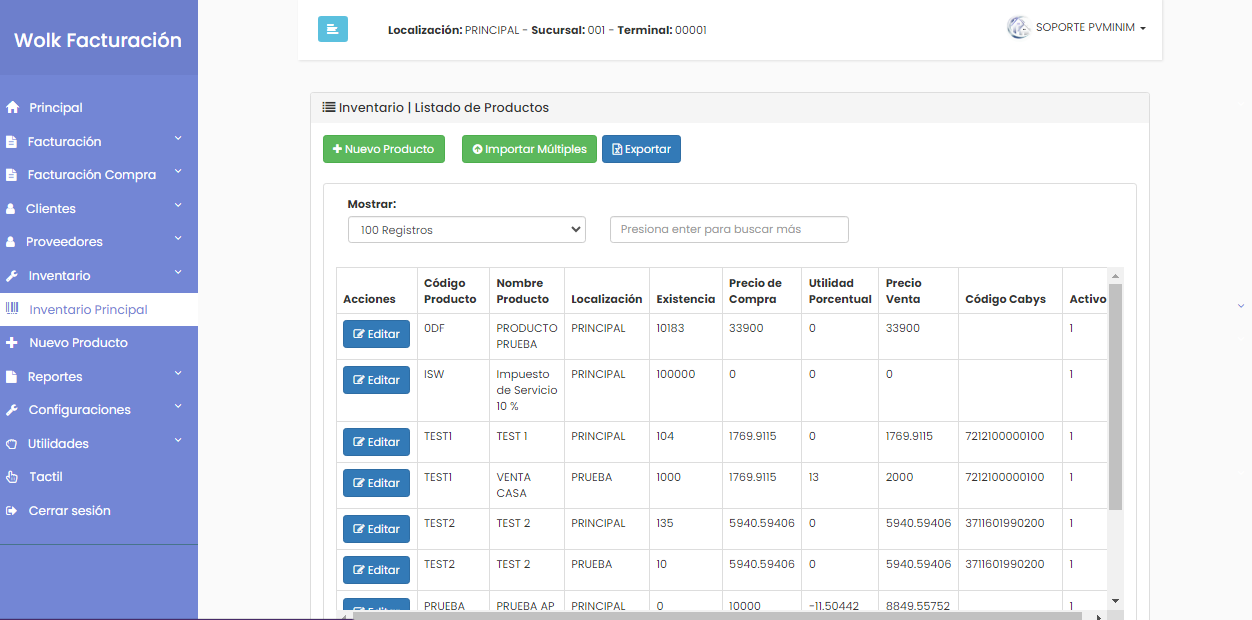Open Clientes in the sidebar
The image size is (1252, 620).
tap(99, 208)
